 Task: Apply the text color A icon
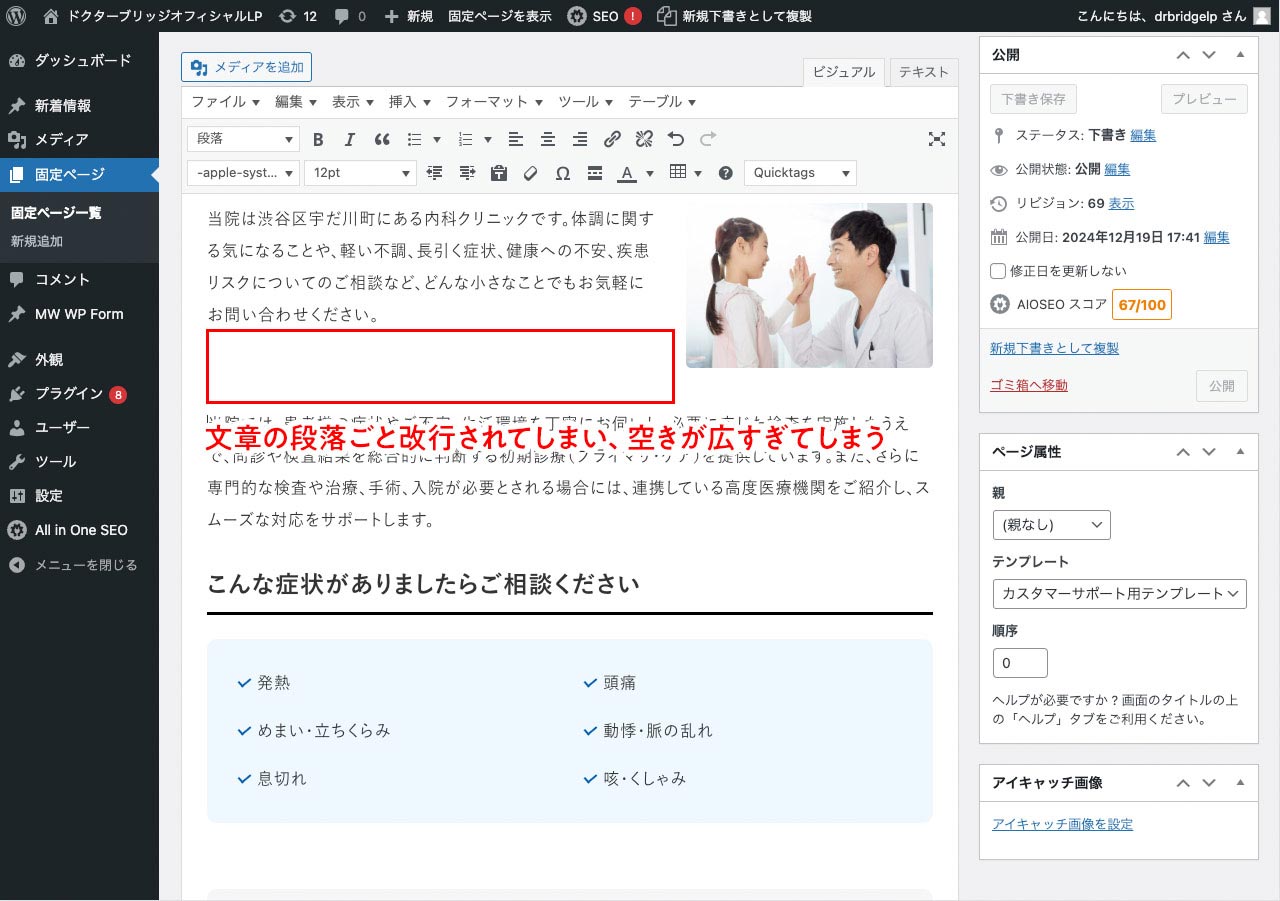627,173
